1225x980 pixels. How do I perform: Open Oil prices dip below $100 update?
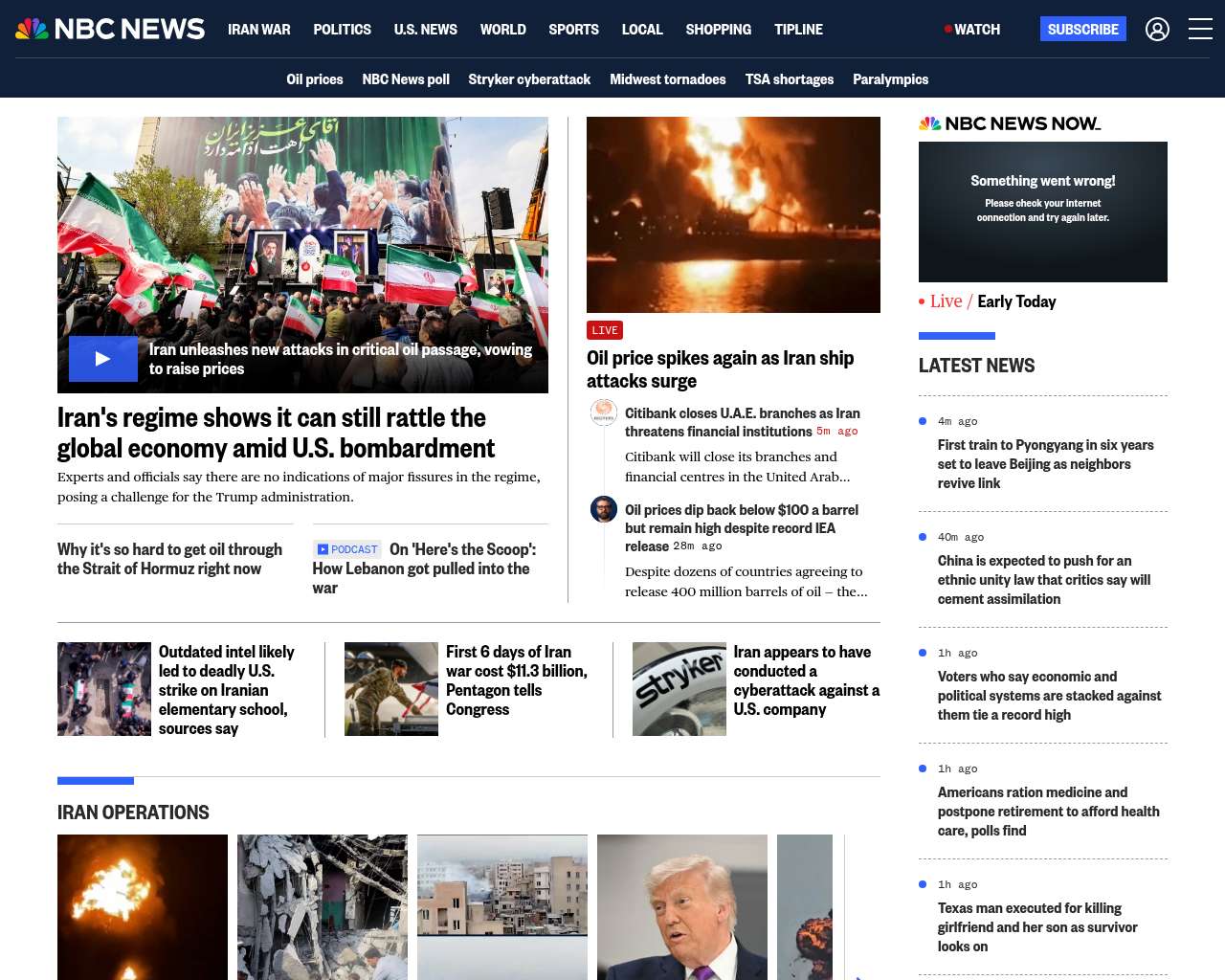pyautogui.click(x=742, y=528)
